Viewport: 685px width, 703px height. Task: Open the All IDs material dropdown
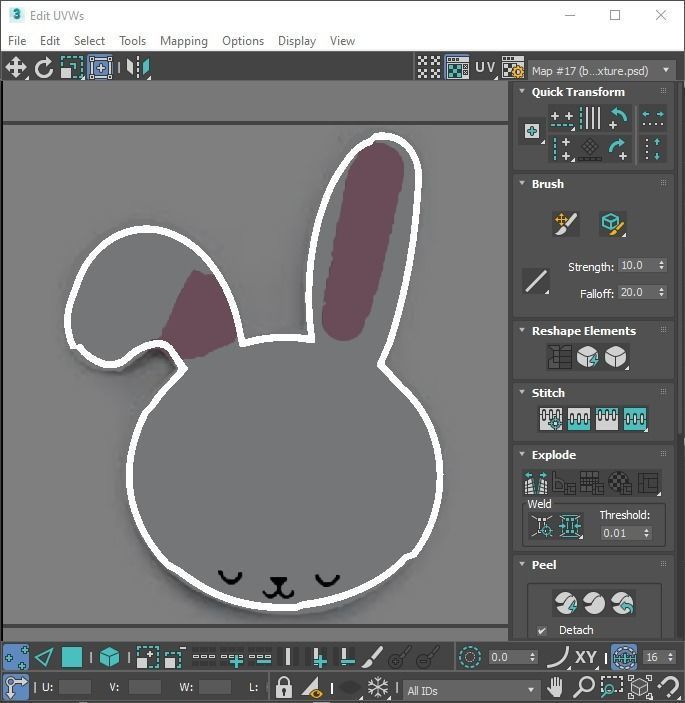(470, 690)
